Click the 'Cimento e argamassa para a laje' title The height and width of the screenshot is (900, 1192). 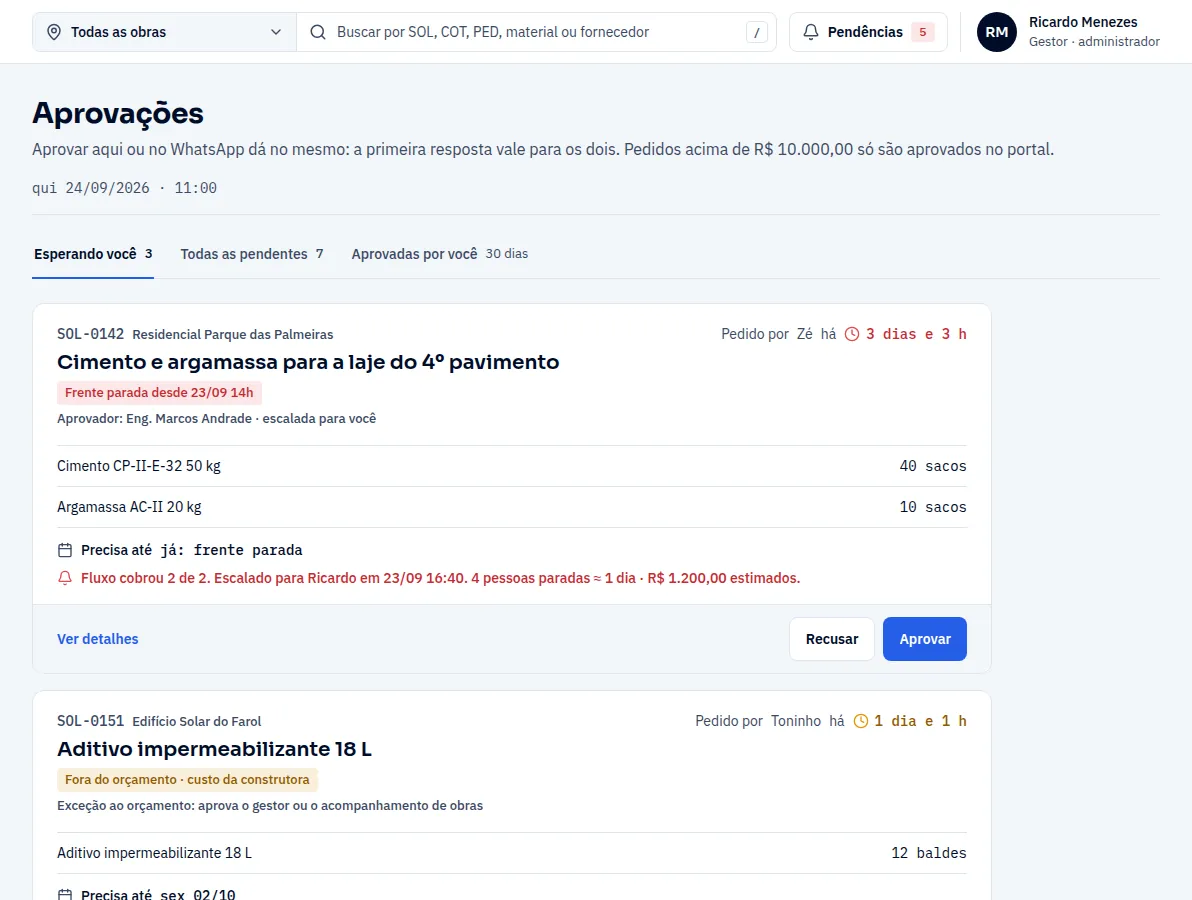(308, 362)
